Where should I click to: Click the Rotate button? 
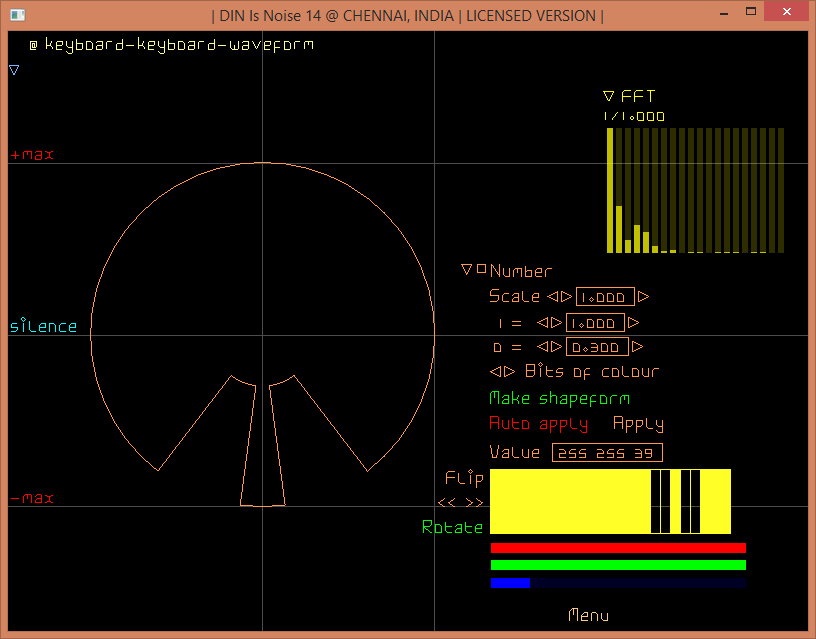click(452, 527)
